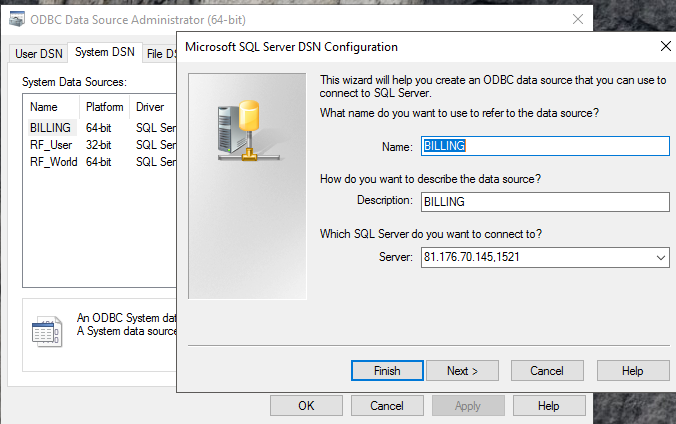Select the RF_User data source row
This screenshot has width=676, height=424.
(x=100, y=145)
